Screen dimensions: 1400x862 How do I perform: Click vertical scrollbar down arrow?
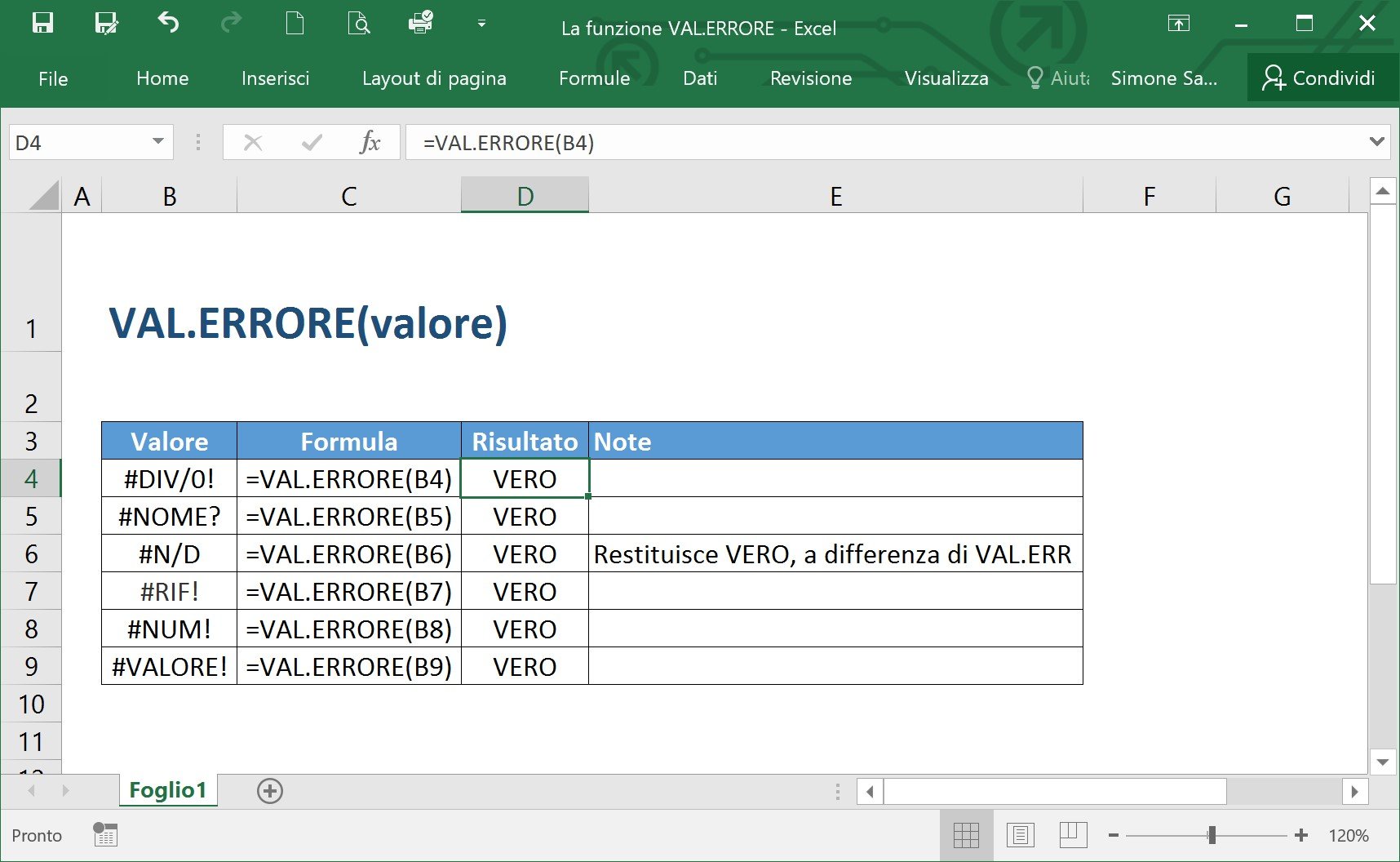(x=1382, y=762)
